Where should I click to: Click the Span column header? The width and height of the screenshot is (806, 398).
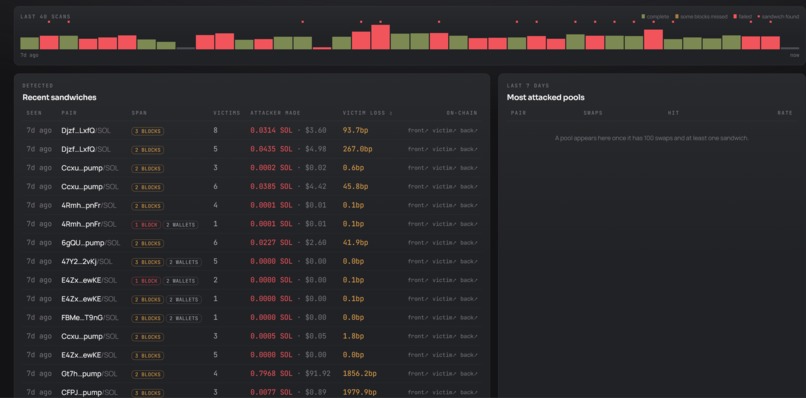(139, 113)
